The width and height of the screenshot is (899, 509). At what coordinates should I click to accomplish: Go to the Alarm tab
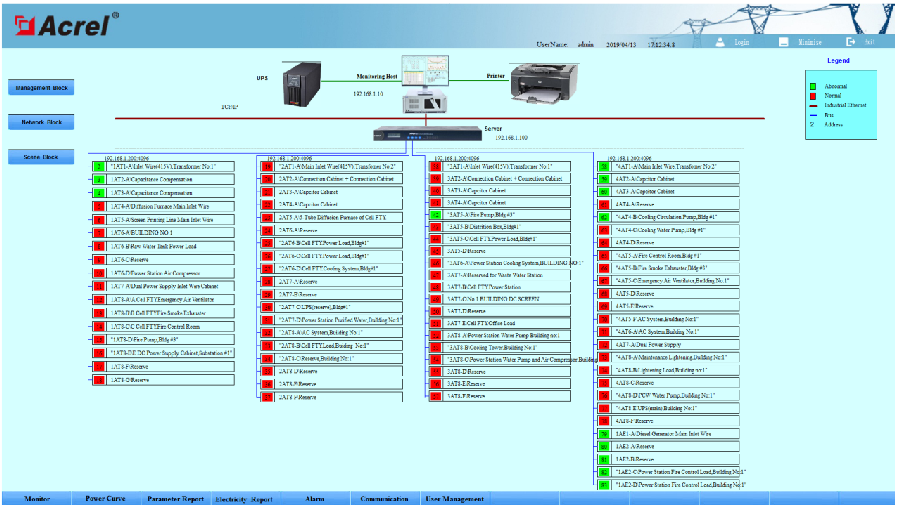[314, 498]
